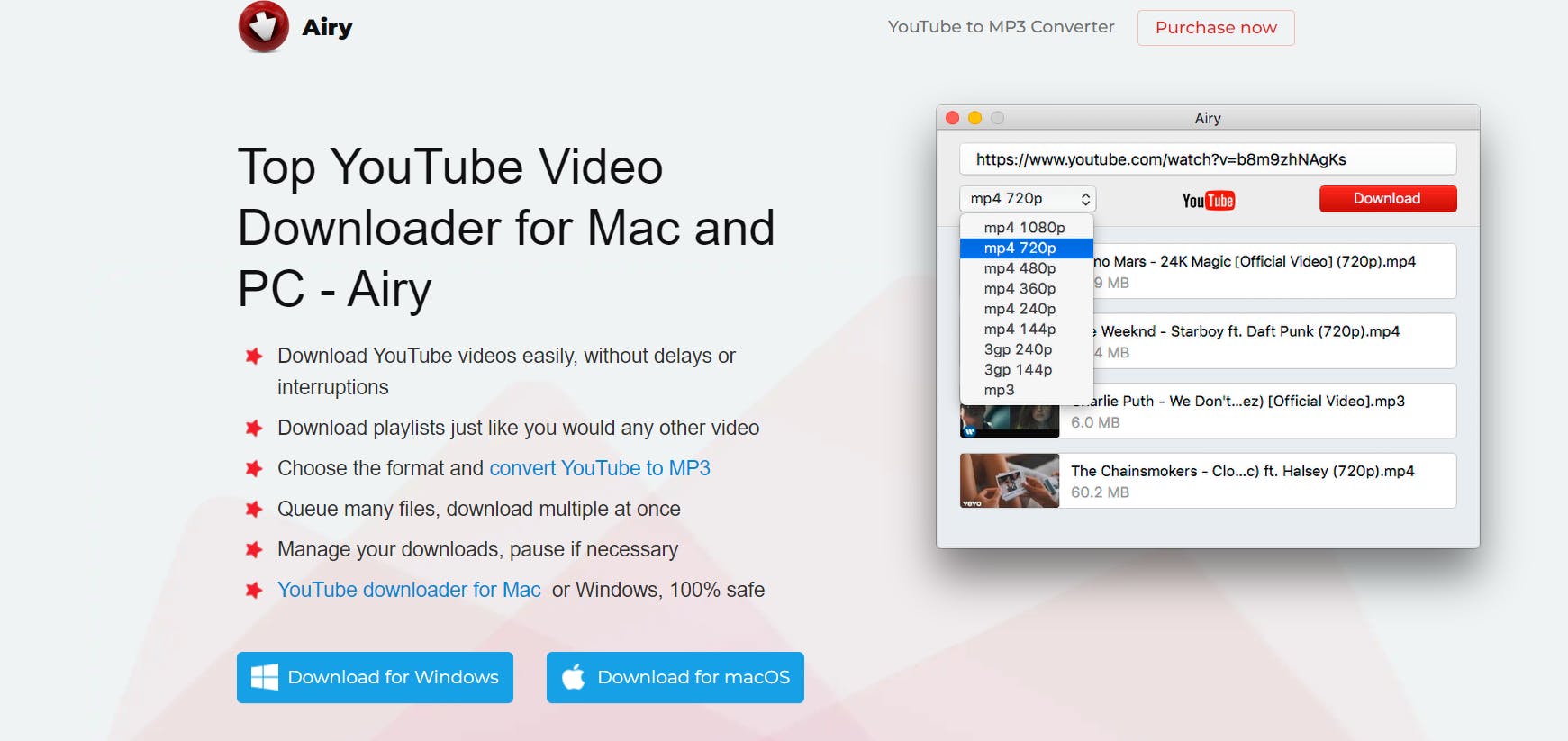Click the Airy window title text
The image size is (1568, 741).
point(1208,118)
